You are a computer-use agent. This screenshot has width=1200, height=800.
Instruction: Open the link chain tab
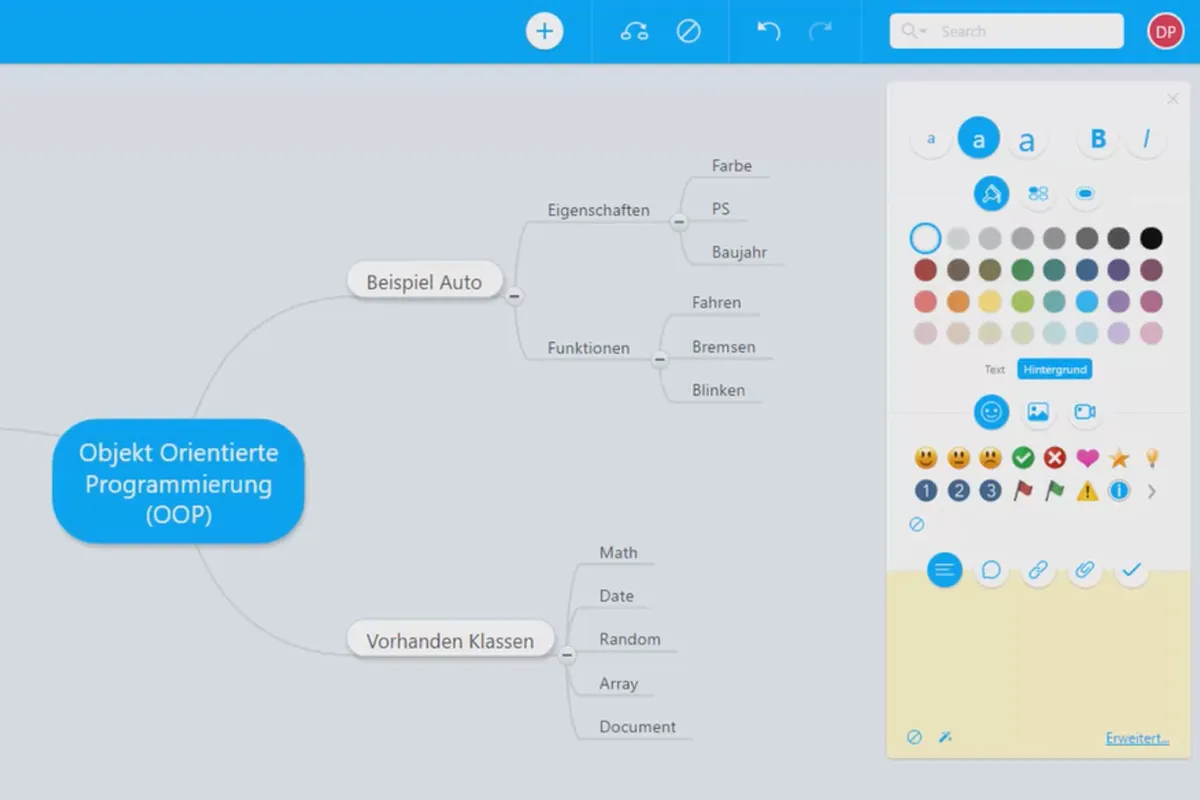coord(1038,570)
